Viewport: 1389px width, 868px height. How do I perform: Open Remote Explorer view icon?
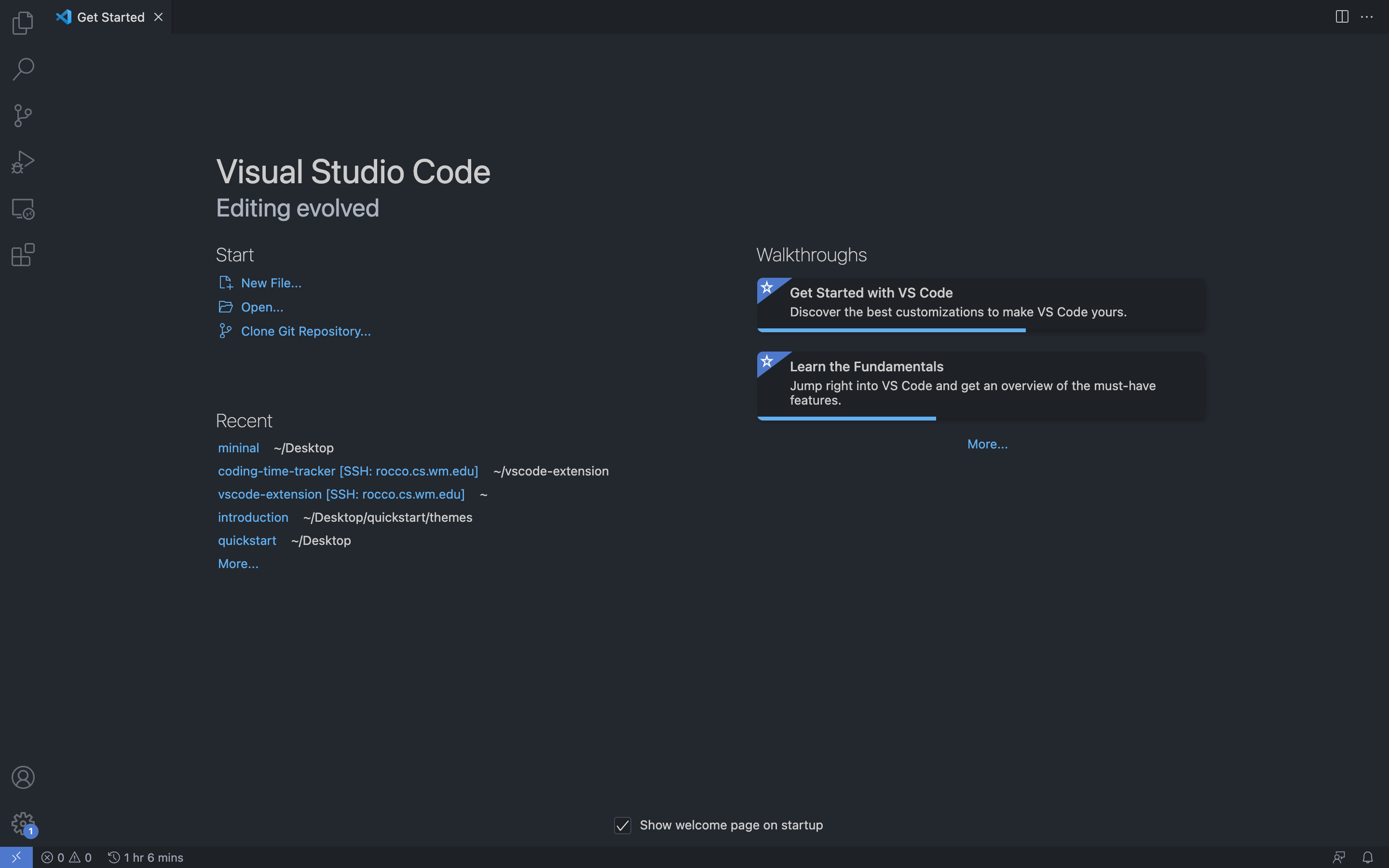[23, 208]
